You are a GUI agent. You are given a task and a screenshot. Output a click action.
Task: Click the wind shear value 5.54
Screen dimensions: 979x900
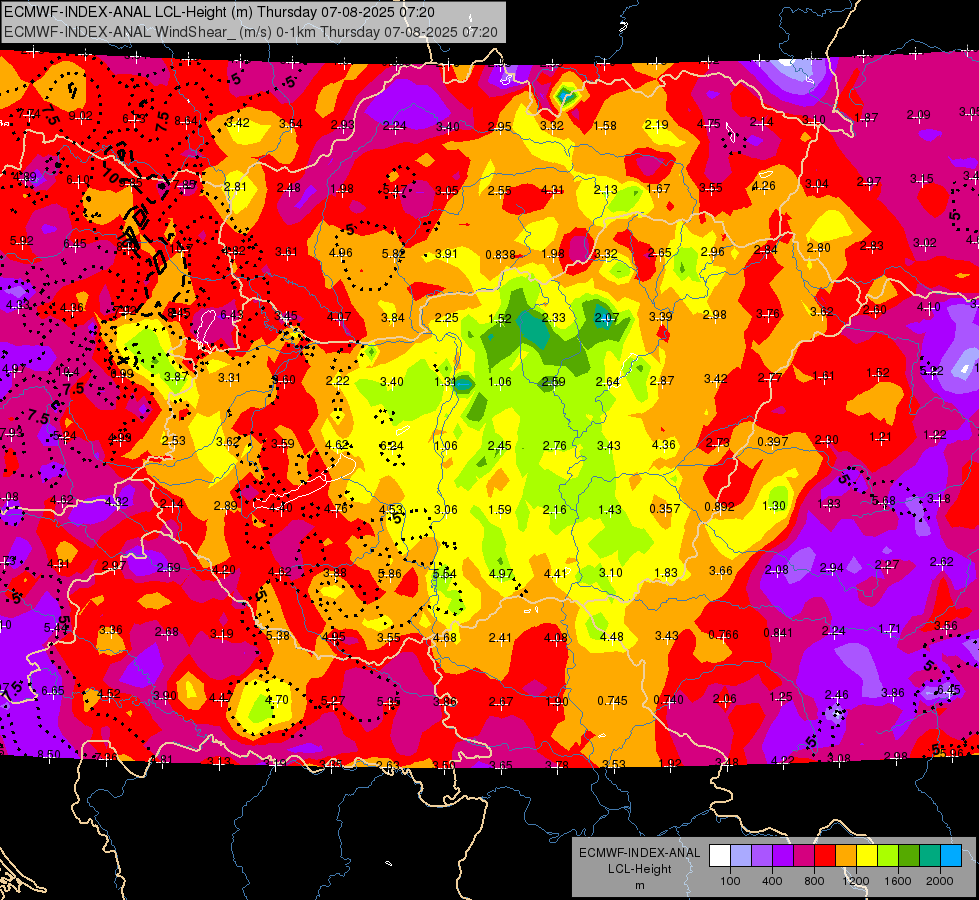tap(445, 573)
